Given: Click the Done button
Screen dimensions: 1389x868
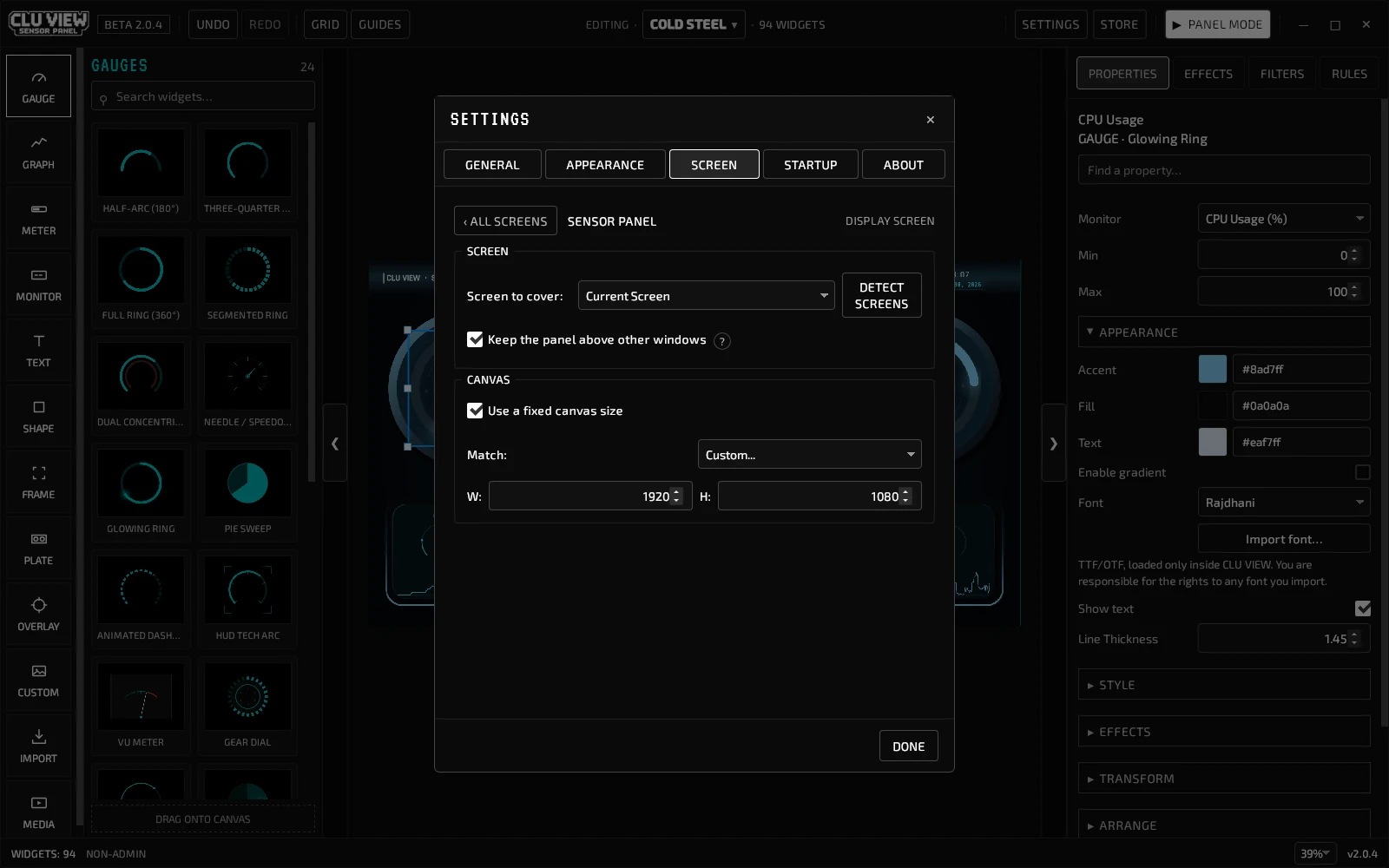Looking at the screenshot, I should [909, 746].
